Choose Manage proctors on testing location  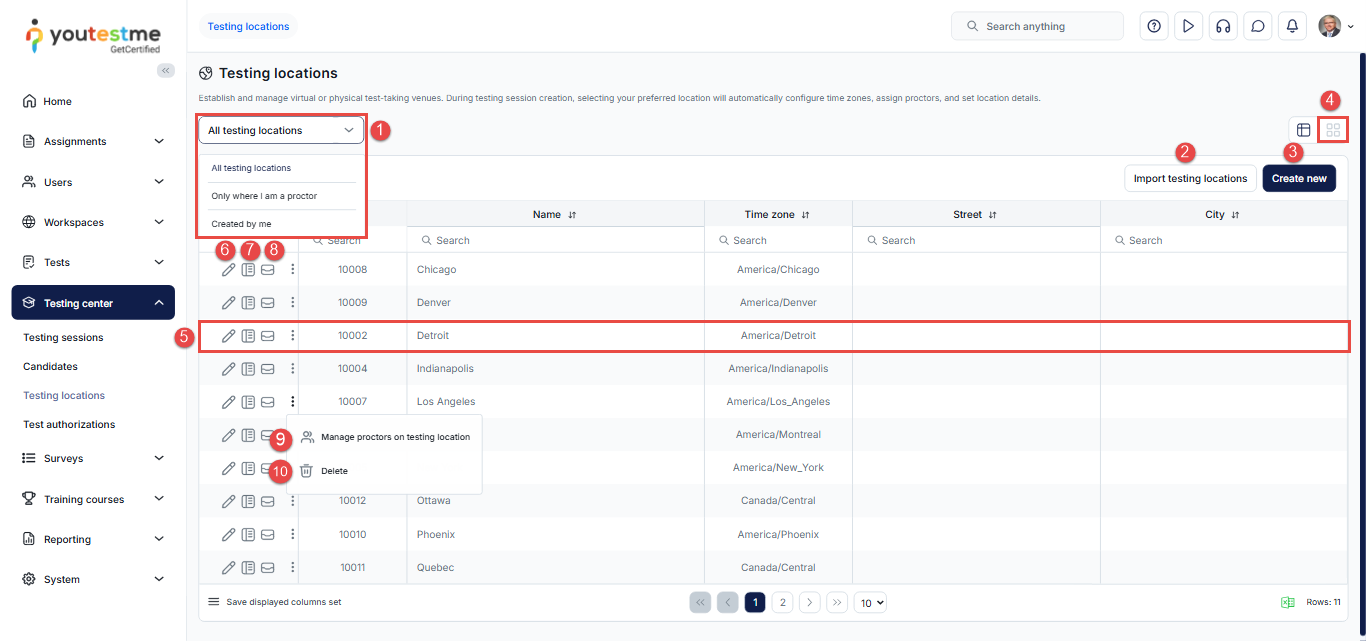point(385,437)
